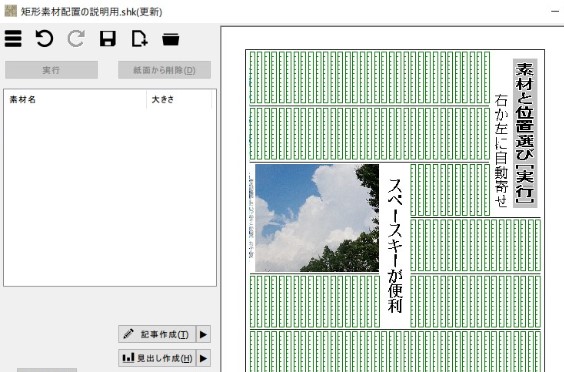Viewport: 564px width, 372px height.
Task: Click the pencil icon on 記事作成
Action: point(128,334)
